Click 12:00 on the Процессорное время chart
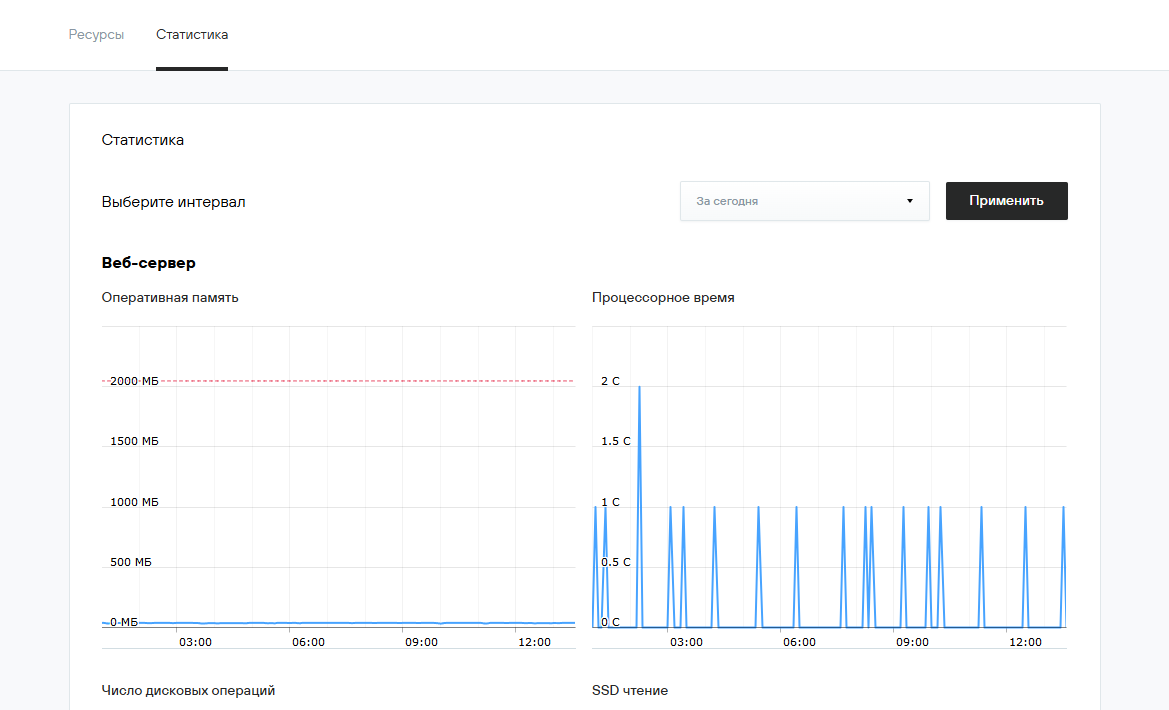This screenshot has height=710, width=1169. (x=1025, y=642)
